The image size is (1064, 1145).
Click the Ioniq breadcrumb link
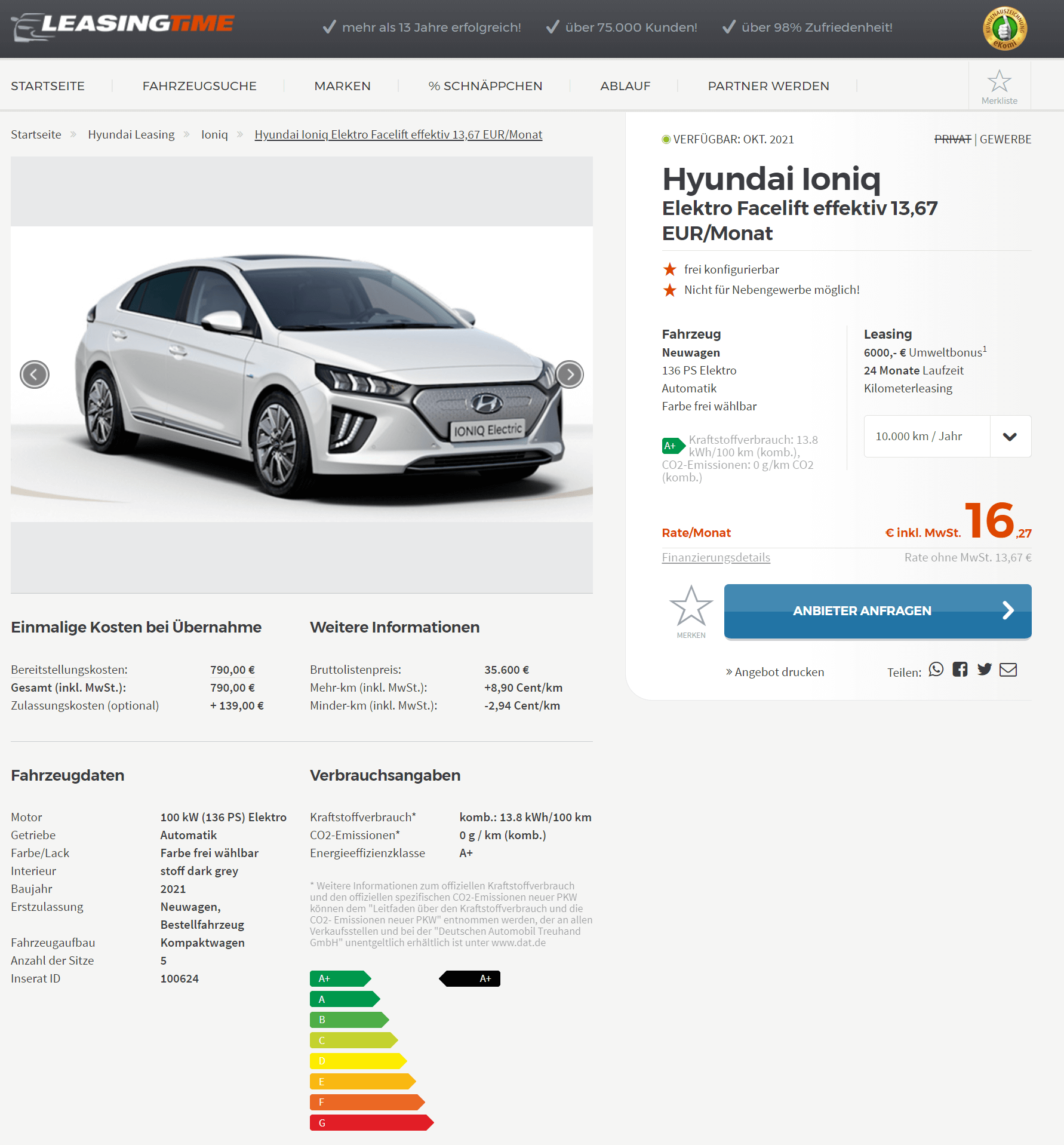[214, 134]
